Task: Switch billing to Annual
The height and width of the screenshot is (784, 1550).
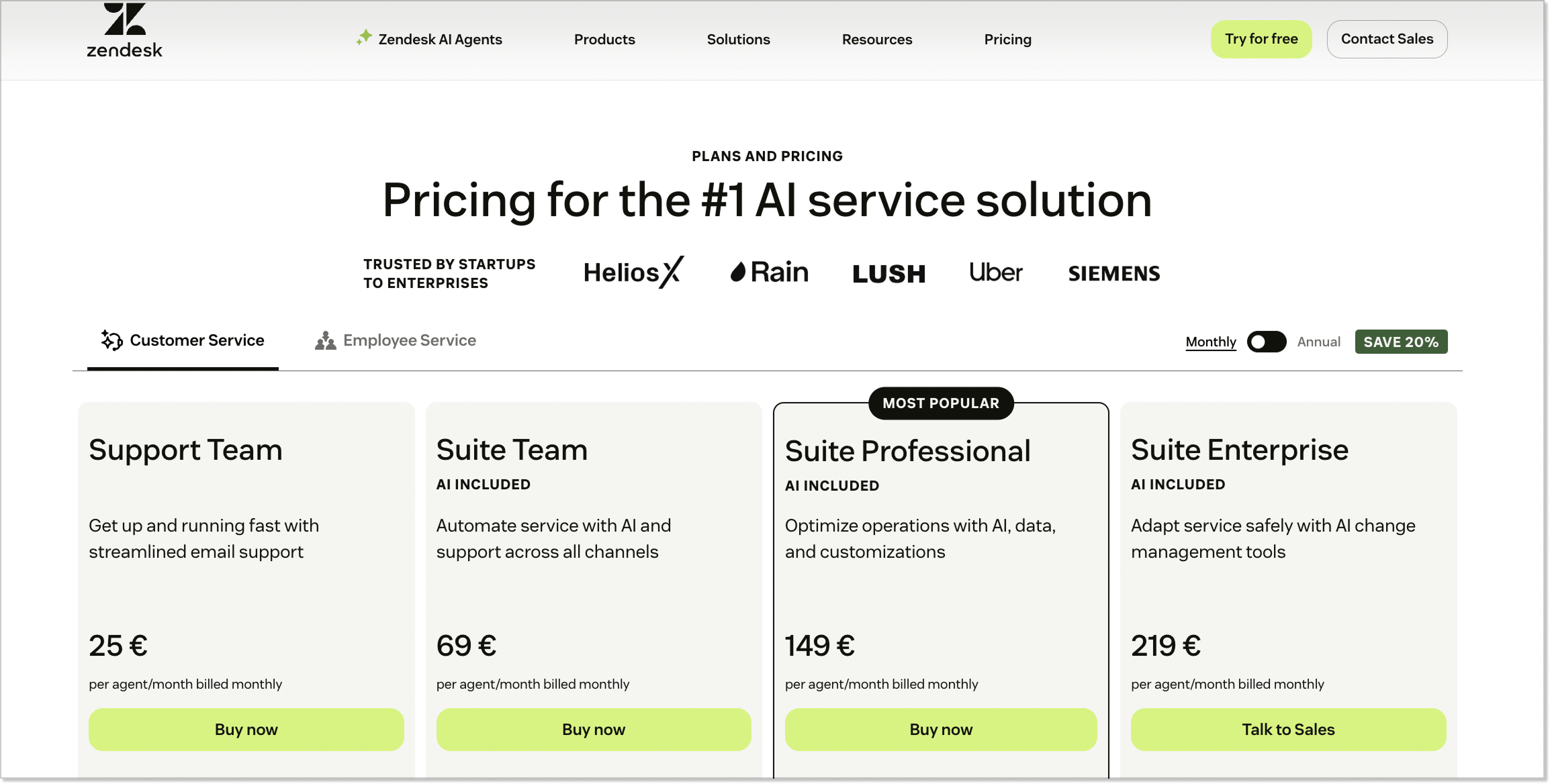Action: coord(1318,342)
